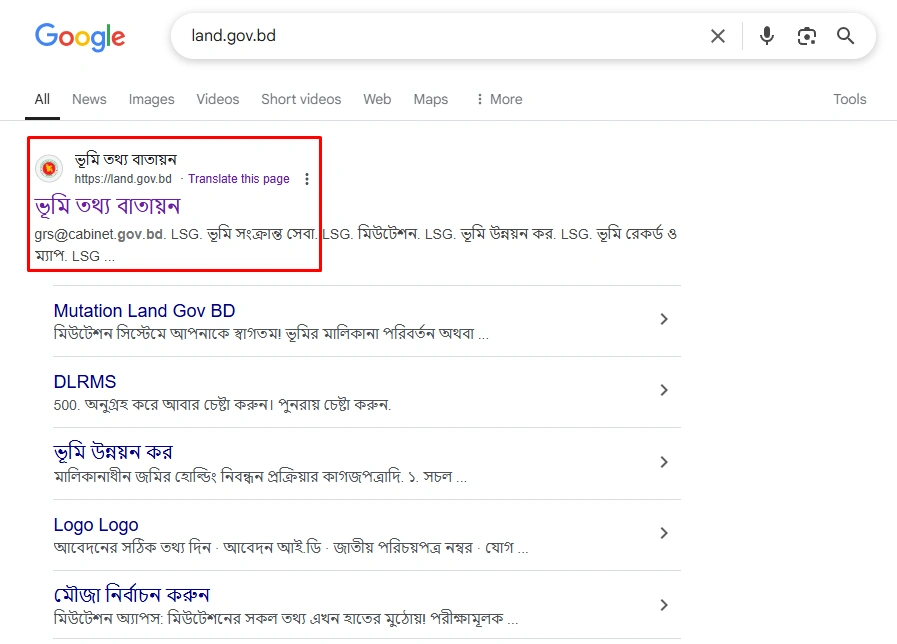This screenshot has width=897, height=644.
Task: Switch to the Web tab
Action: 378,100
